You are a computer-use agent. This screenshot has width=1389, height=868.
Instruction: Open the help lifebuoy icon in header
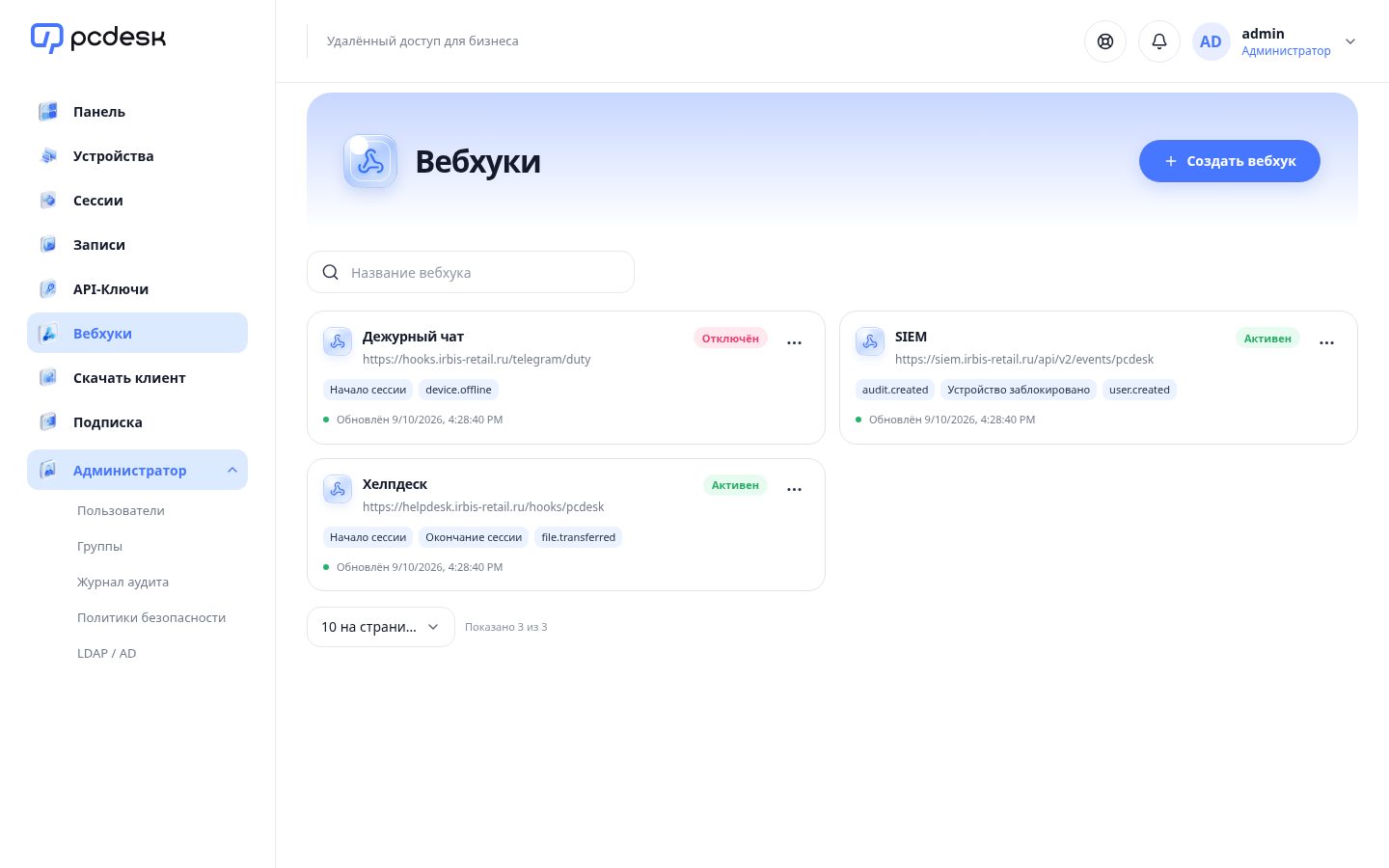pyautogui.click(x=1105, y=41)
